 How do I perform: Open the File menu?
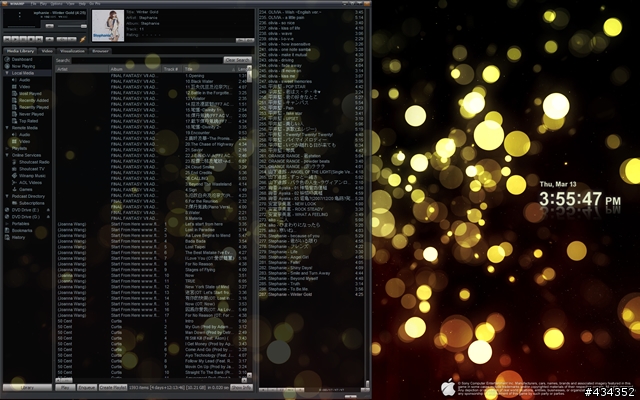[x=33, y=4]
